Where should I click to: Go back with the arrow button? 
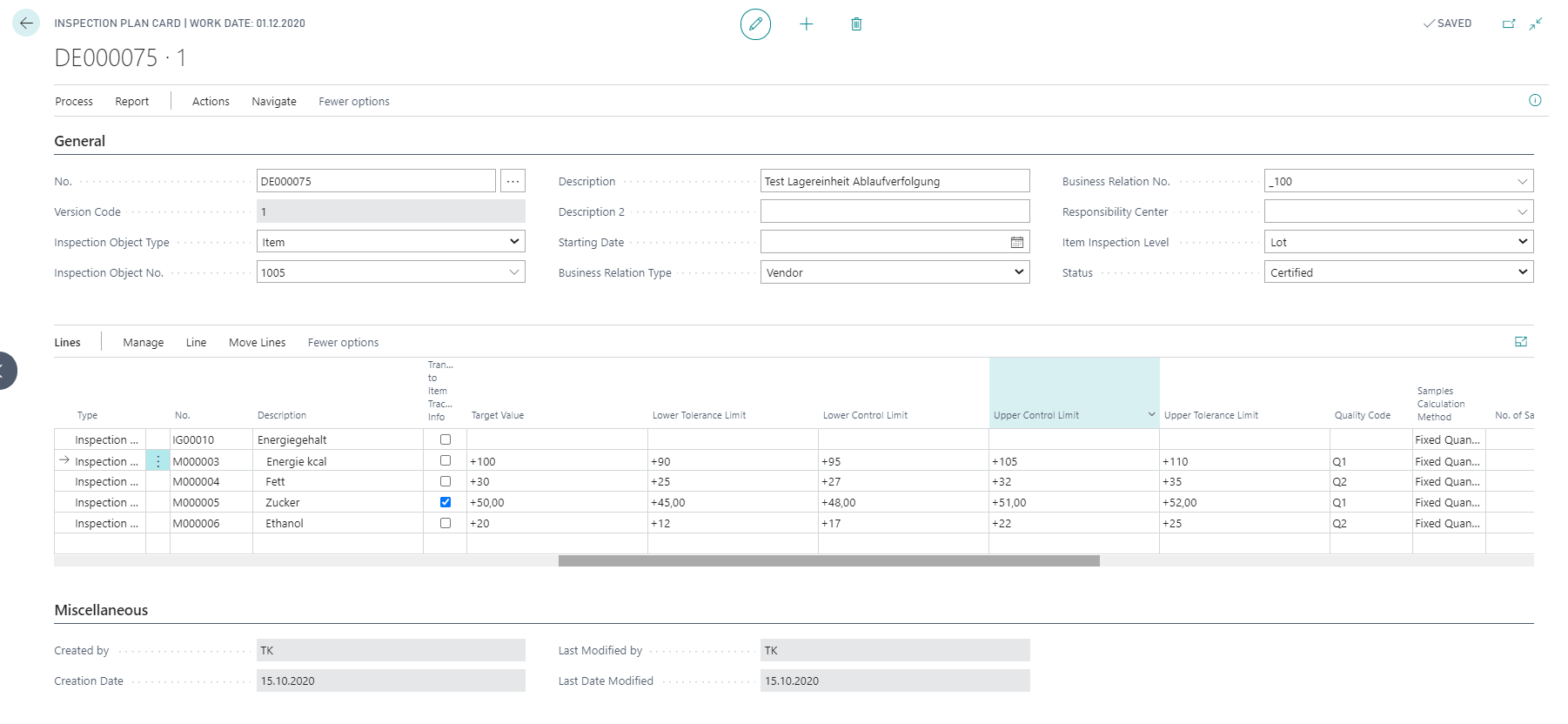[26, 23]
